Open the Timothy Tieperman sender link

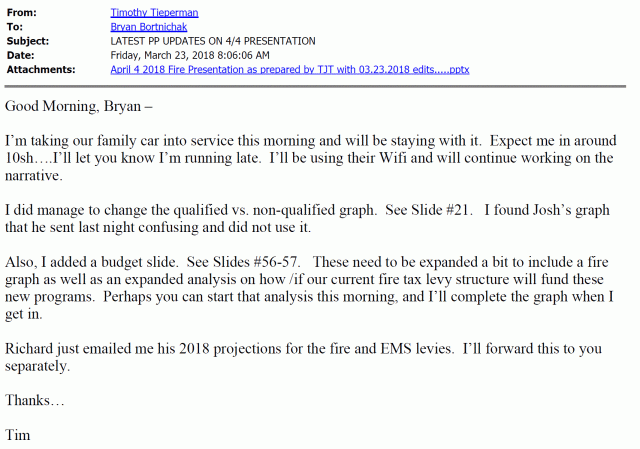pyautogui.click(x=155, y=12)
